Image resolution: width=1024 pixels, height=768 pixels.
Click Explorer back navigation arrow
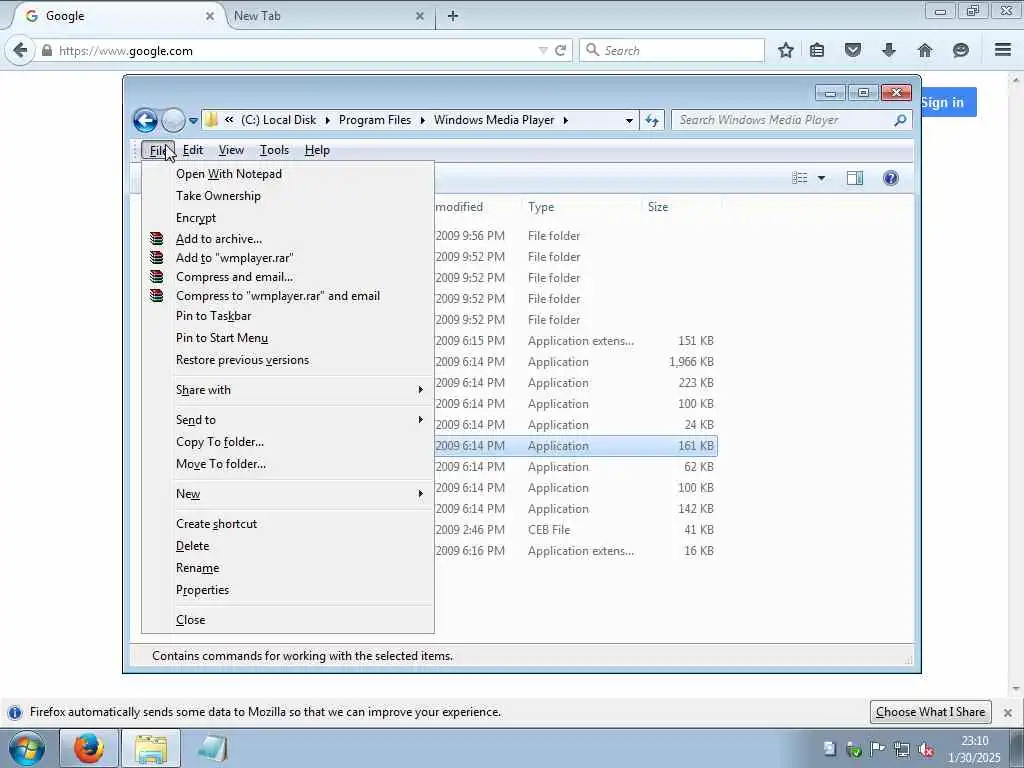coord(145,120)
